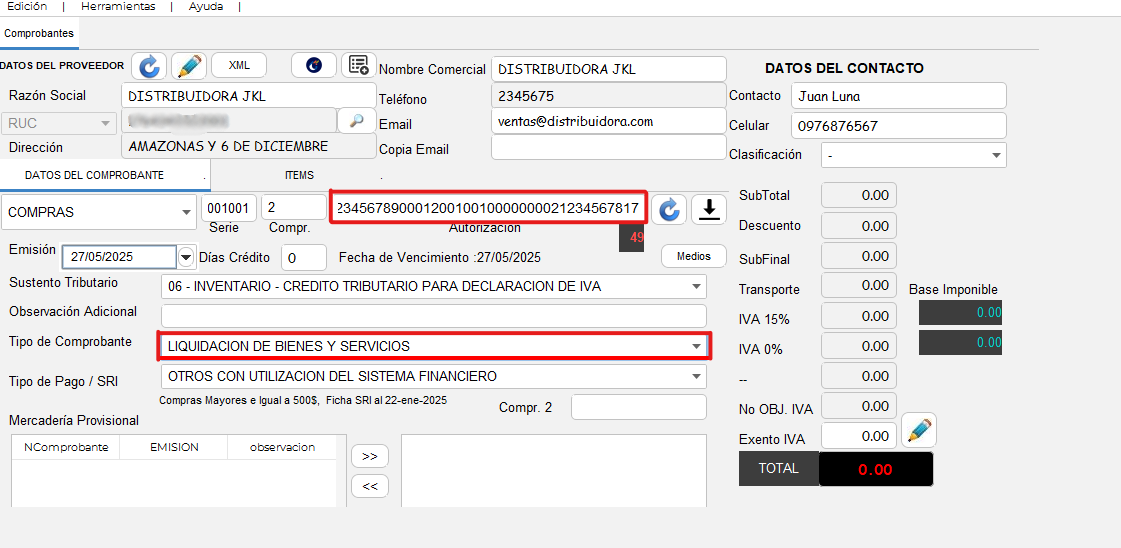The height and width of the screenshot is (548, 1121).
Task: Switch to the ITEMS tab
Action: pos(299,175)
